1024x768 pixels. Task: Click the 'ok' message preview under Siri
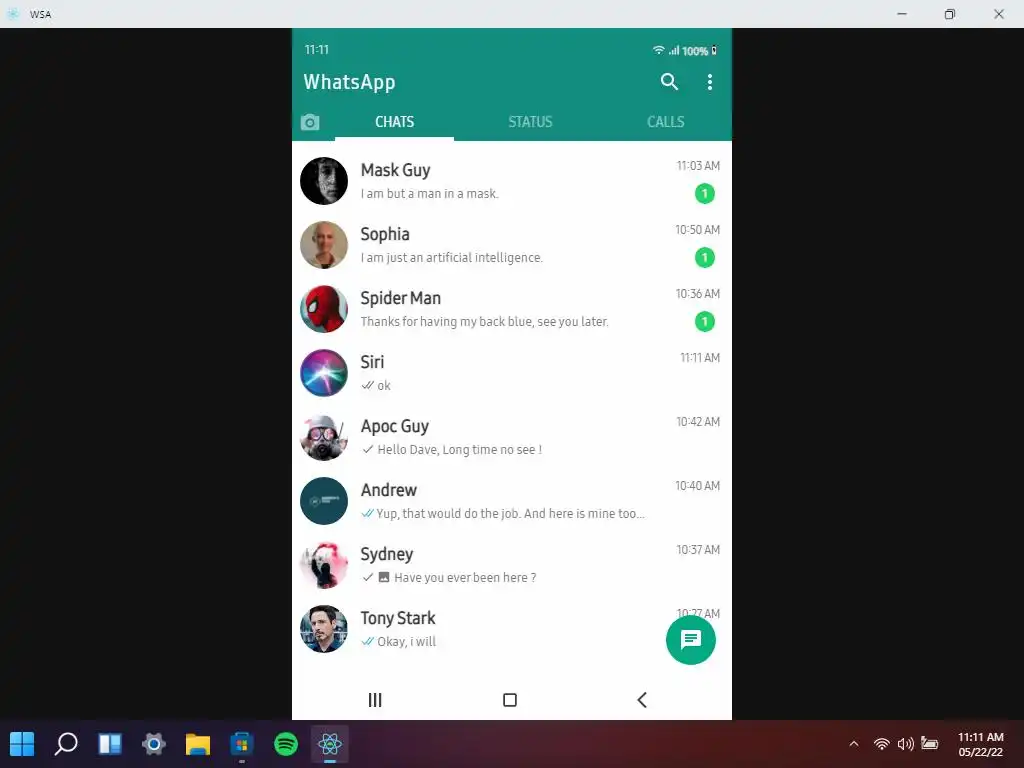click(x=384, y=385)
